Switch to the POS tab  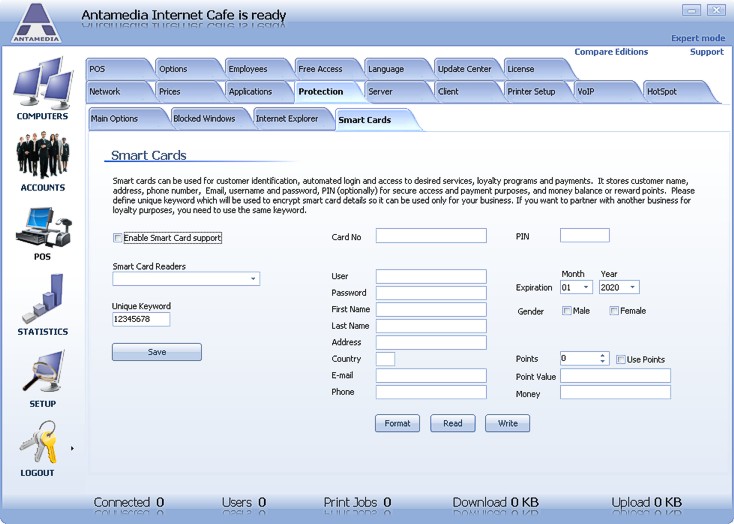[x=119, y=69]
